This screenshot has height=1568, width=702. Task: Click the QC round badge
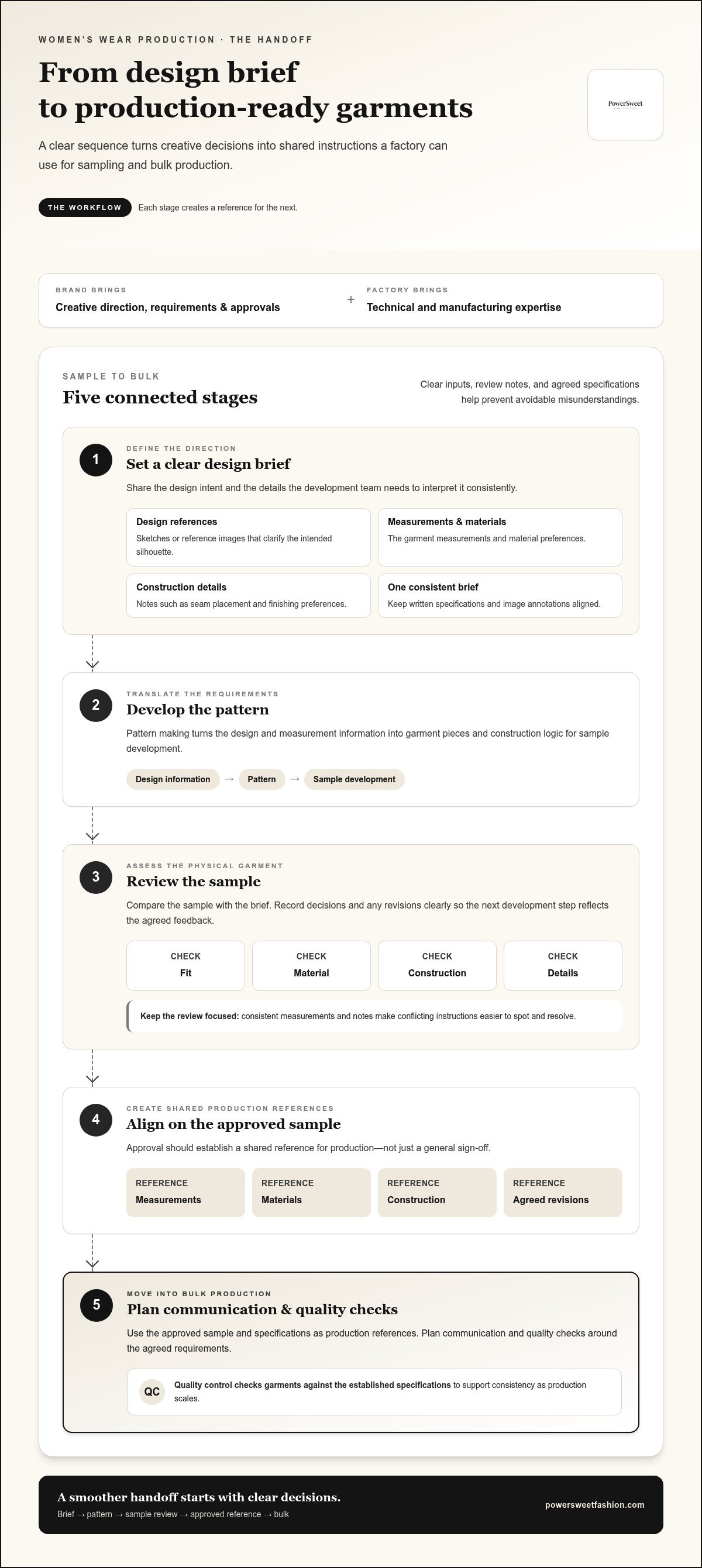coord(152,1391)
